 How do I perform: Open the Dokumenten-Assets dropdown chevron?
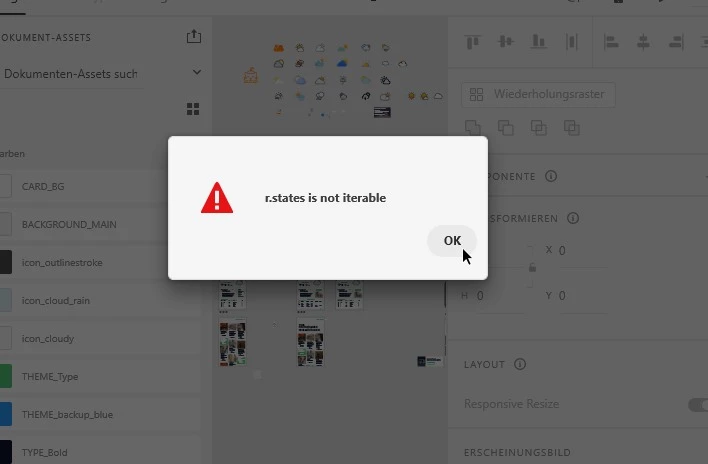click(197, 72)
